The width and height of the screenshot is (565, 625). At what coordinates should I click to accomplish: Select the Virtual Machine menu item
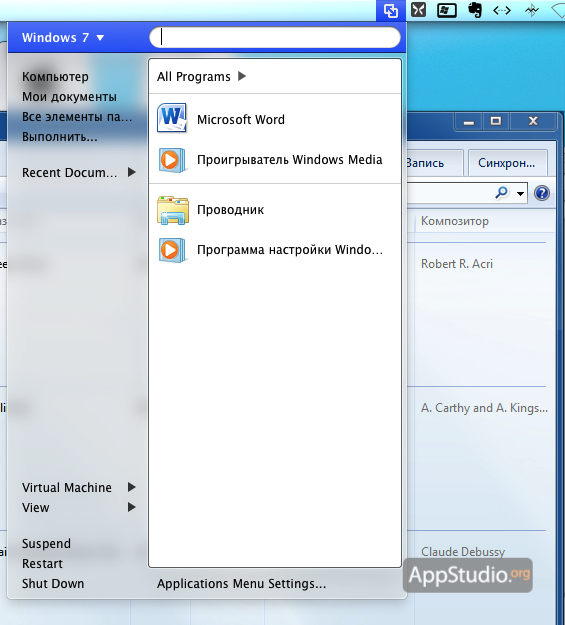(x=79, y=487)
